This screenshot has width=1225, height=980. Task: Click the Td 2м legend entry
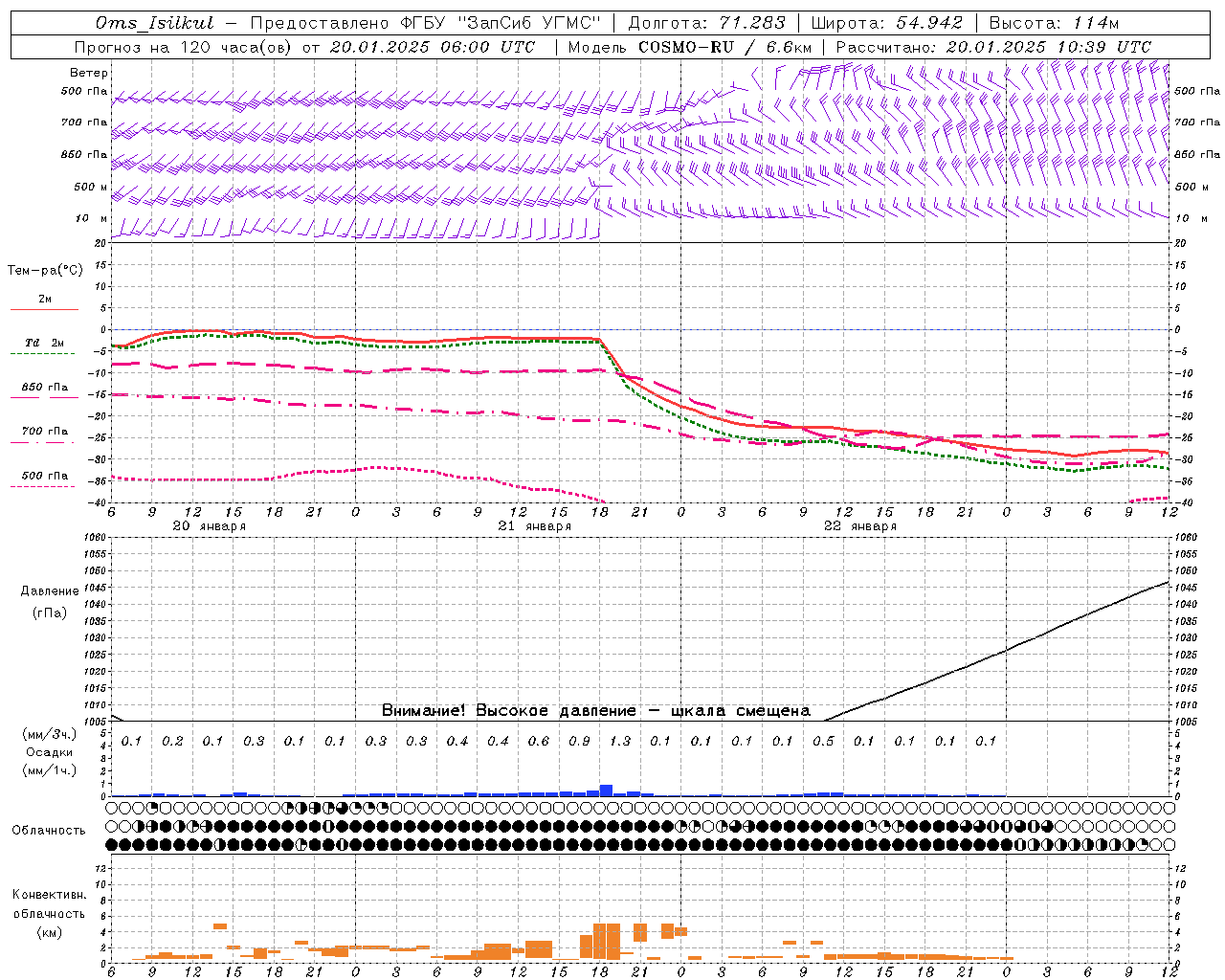(x=45, y=343)
